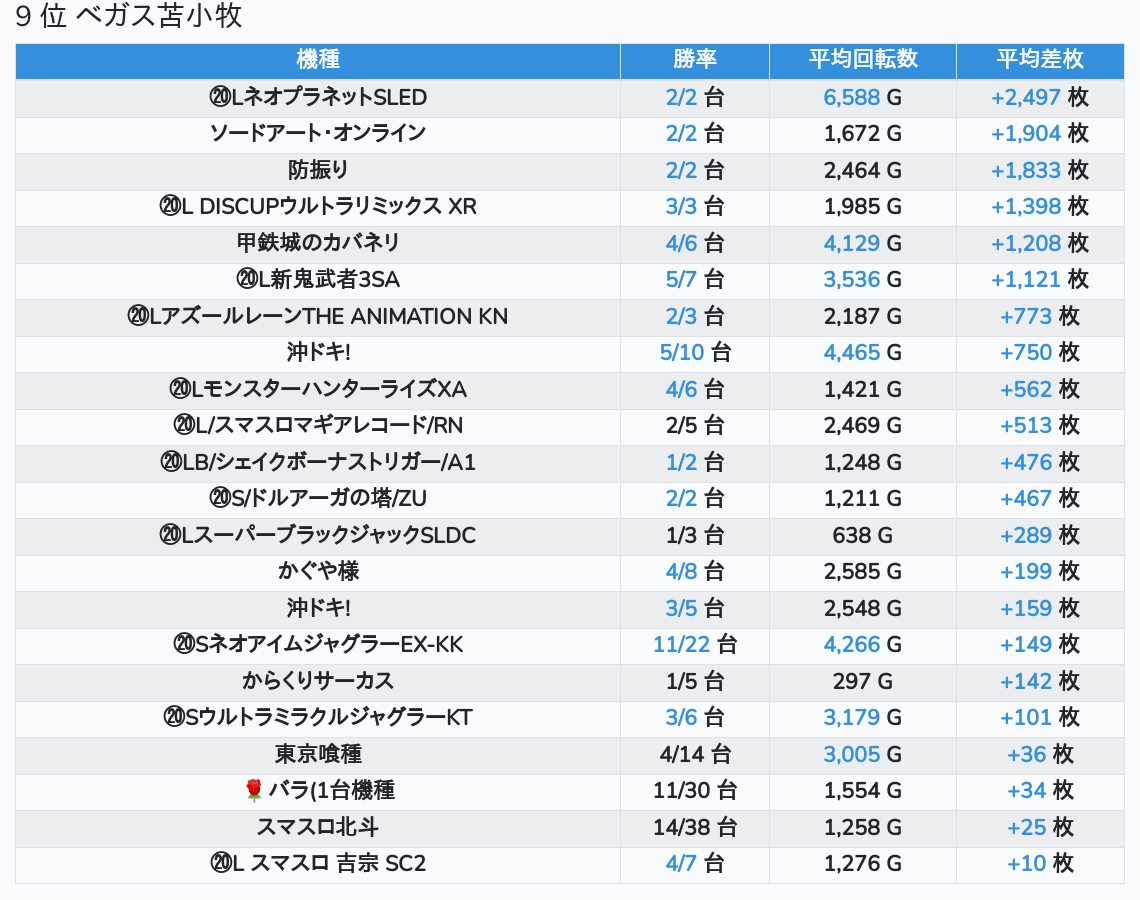Click the 勝率 column header
This screenshot has height=900, width=1140.
694,60
